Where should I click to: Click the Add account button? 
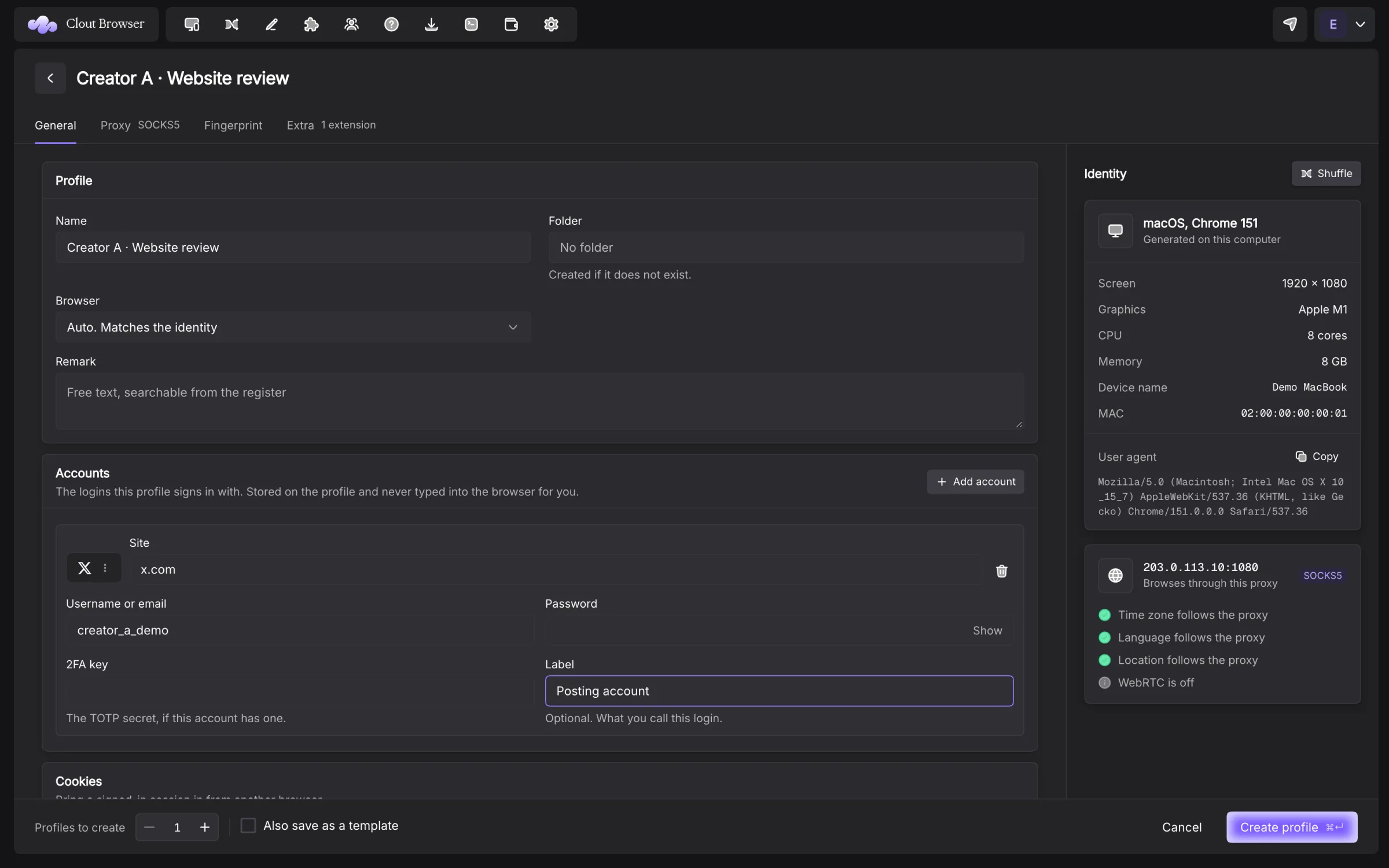975,481
